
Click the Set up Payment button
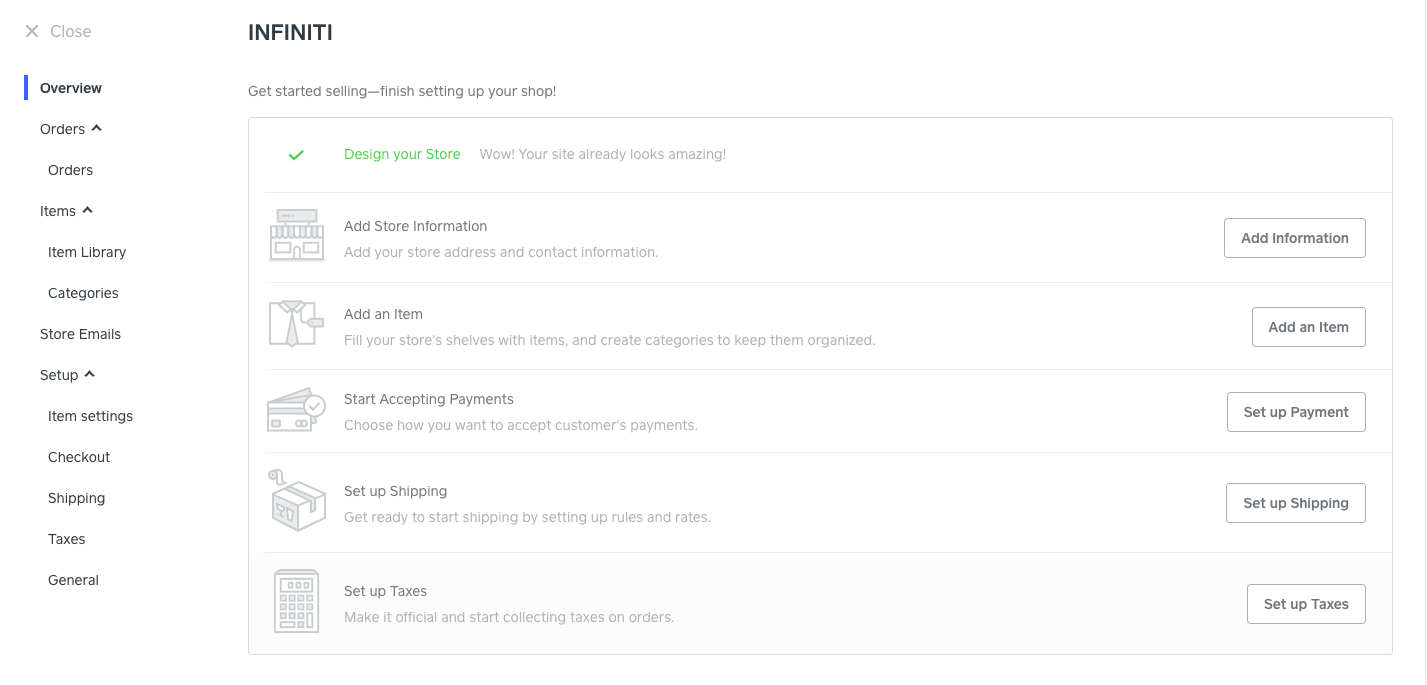point(1296,411)
